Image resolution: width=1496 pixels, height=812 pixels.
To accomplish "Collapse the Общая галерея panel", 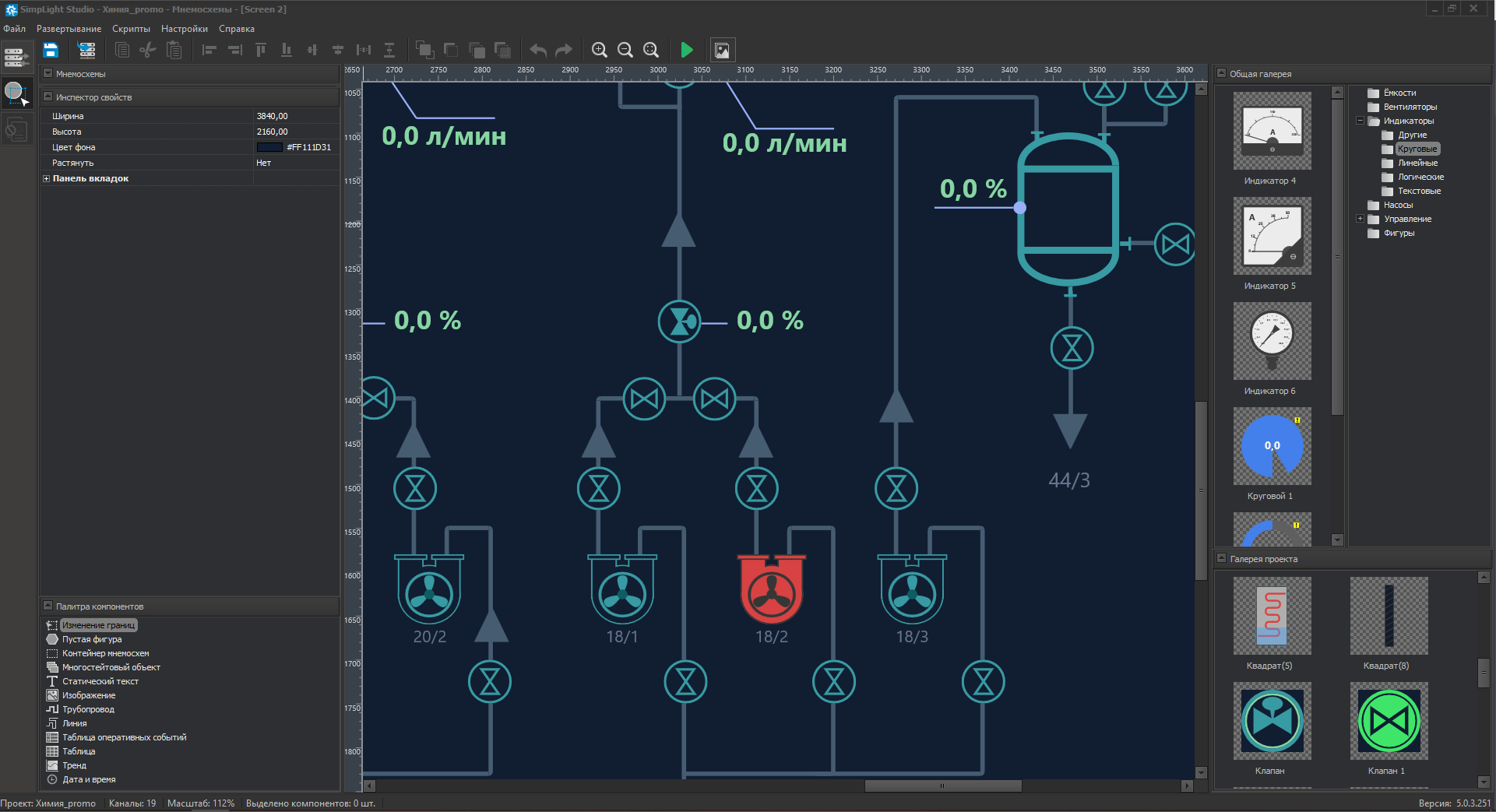I will point(1221,74).
